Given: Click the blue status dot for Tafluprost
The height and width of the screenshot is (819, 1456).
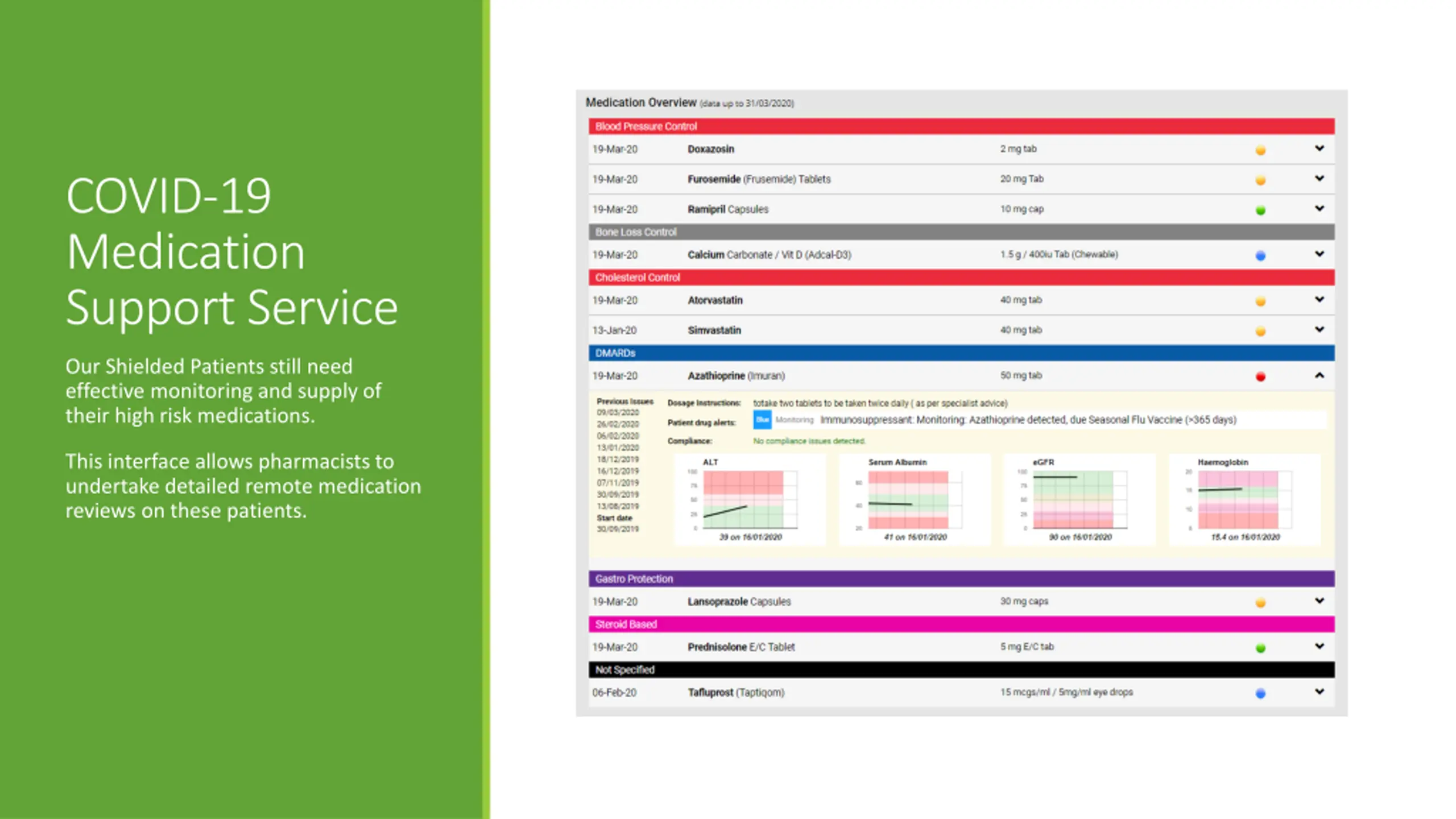Looking at the screenshot, I should pyautogui.click(x=1260, y=693).
